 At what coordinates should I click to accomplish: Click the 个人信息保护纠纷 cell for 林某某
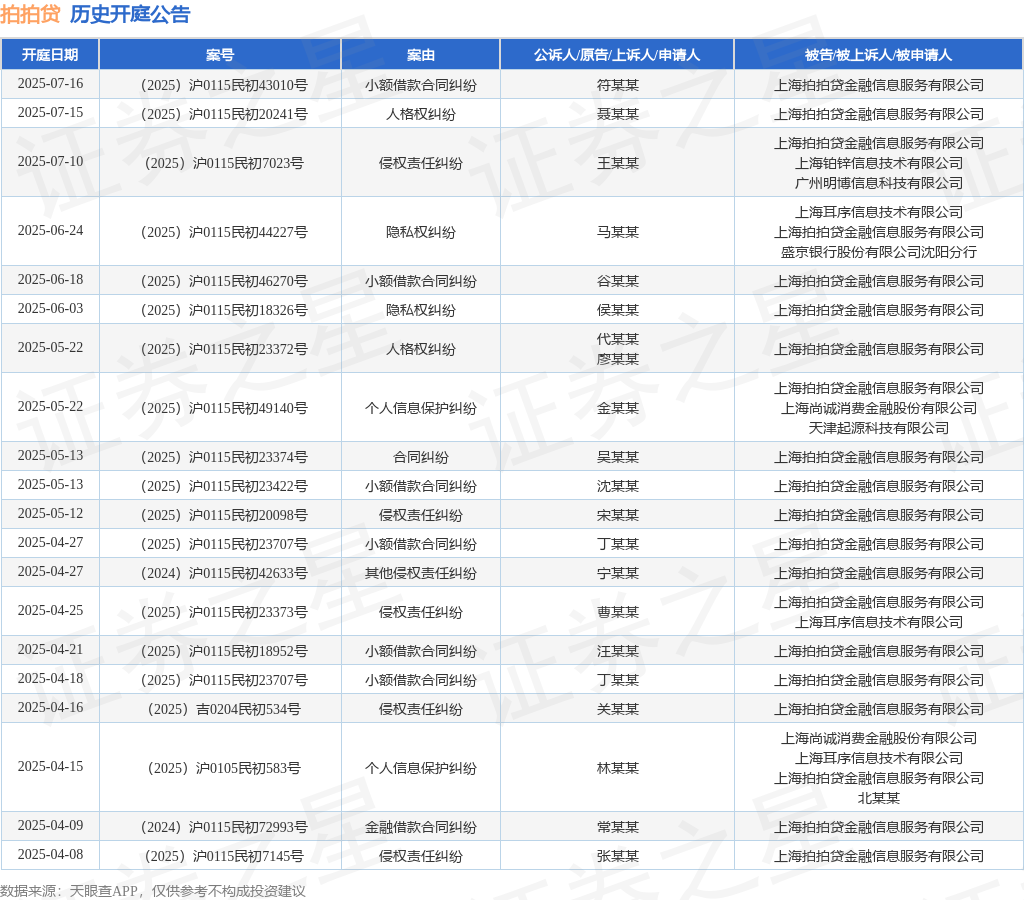(x=421, y=768)
